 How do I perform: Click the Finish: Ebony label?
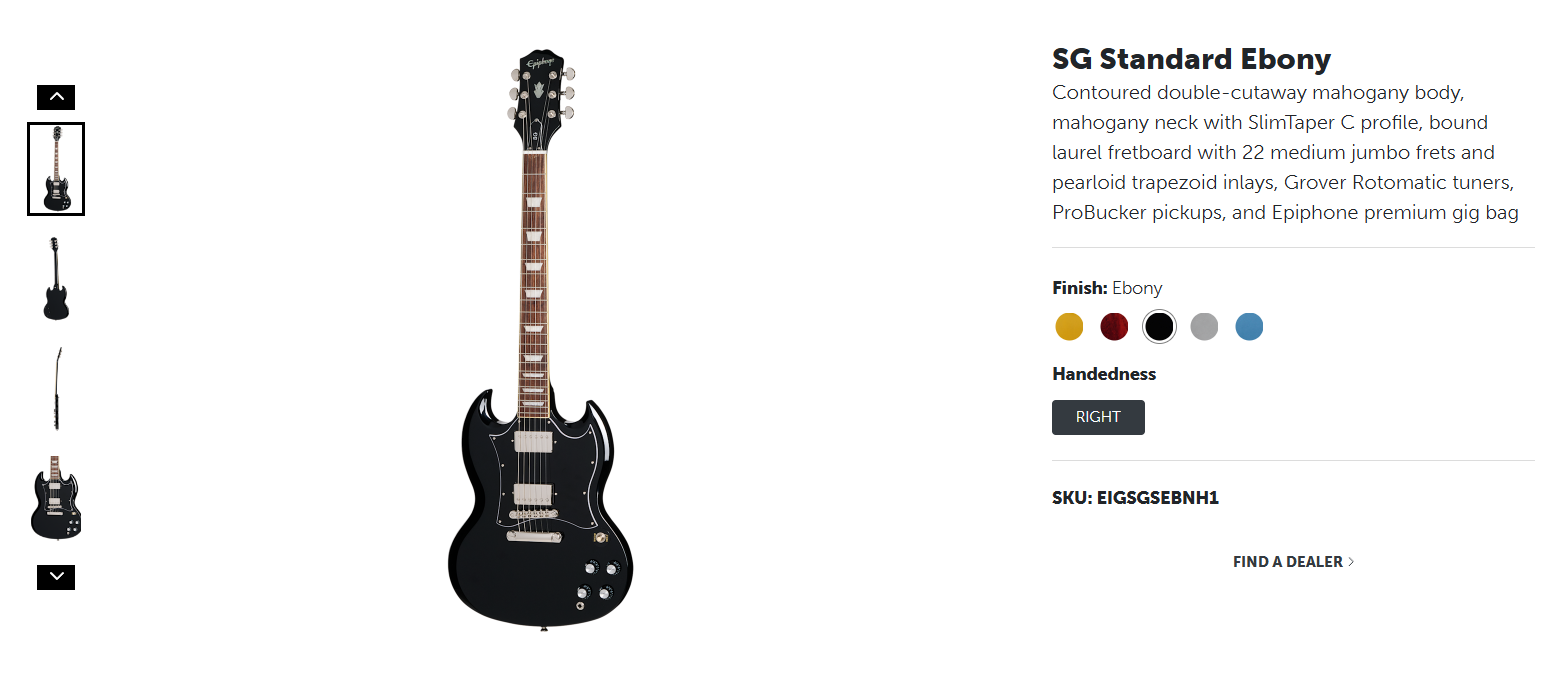(x=1107, y=288)
